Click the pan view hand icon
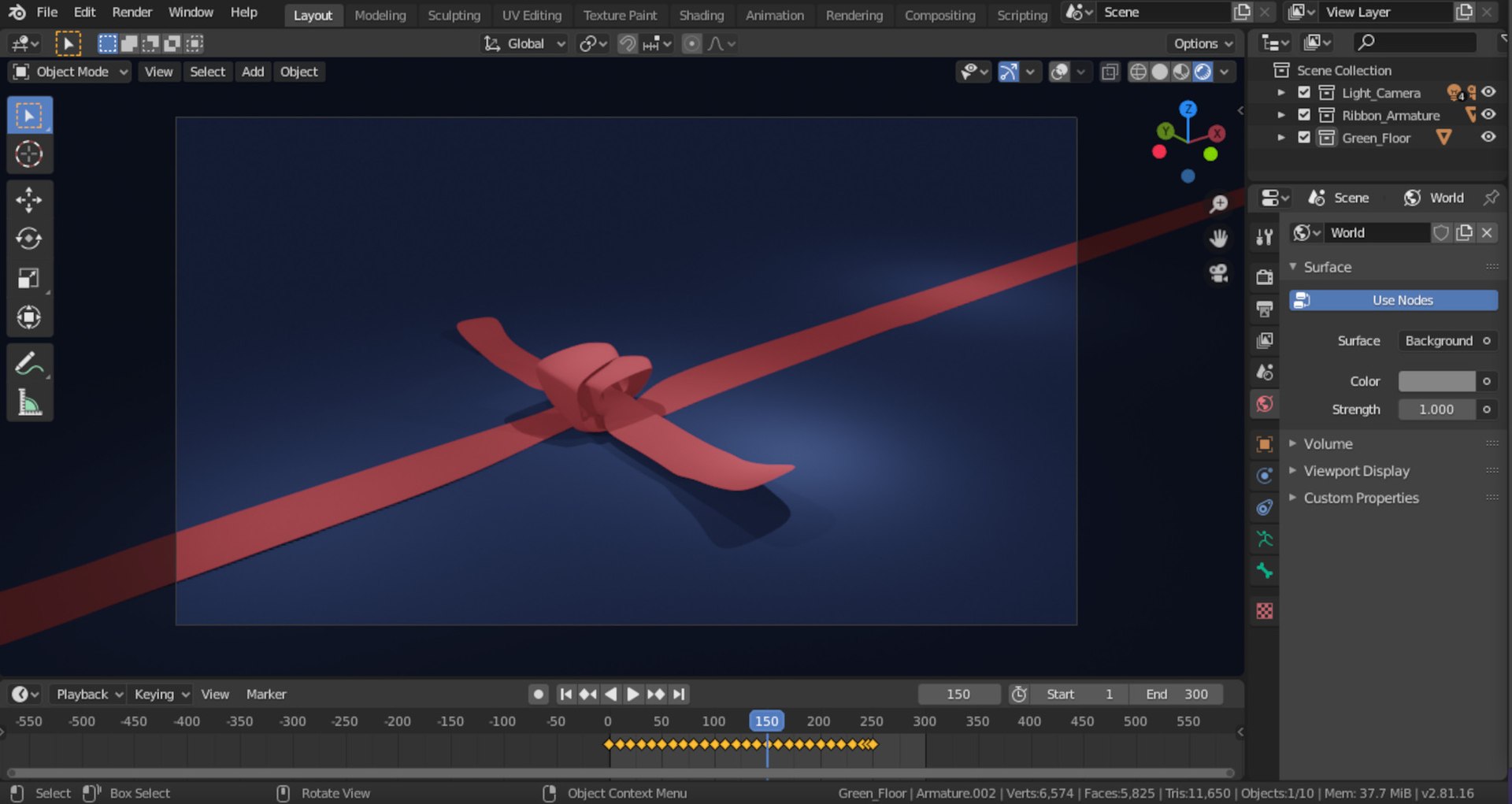The image size is (1512, 804). pyautogui.click(x=1218, y=238)
